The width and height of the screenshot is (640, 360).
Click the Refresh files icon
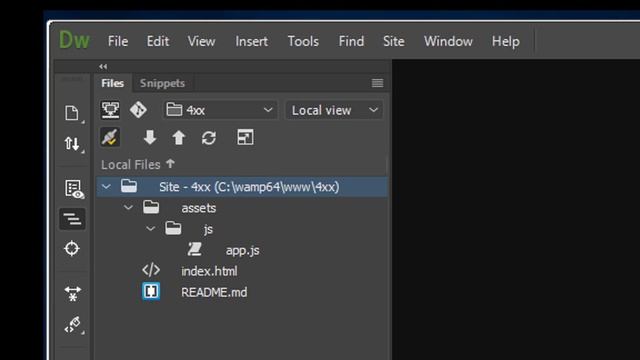[x=209, y=138]
